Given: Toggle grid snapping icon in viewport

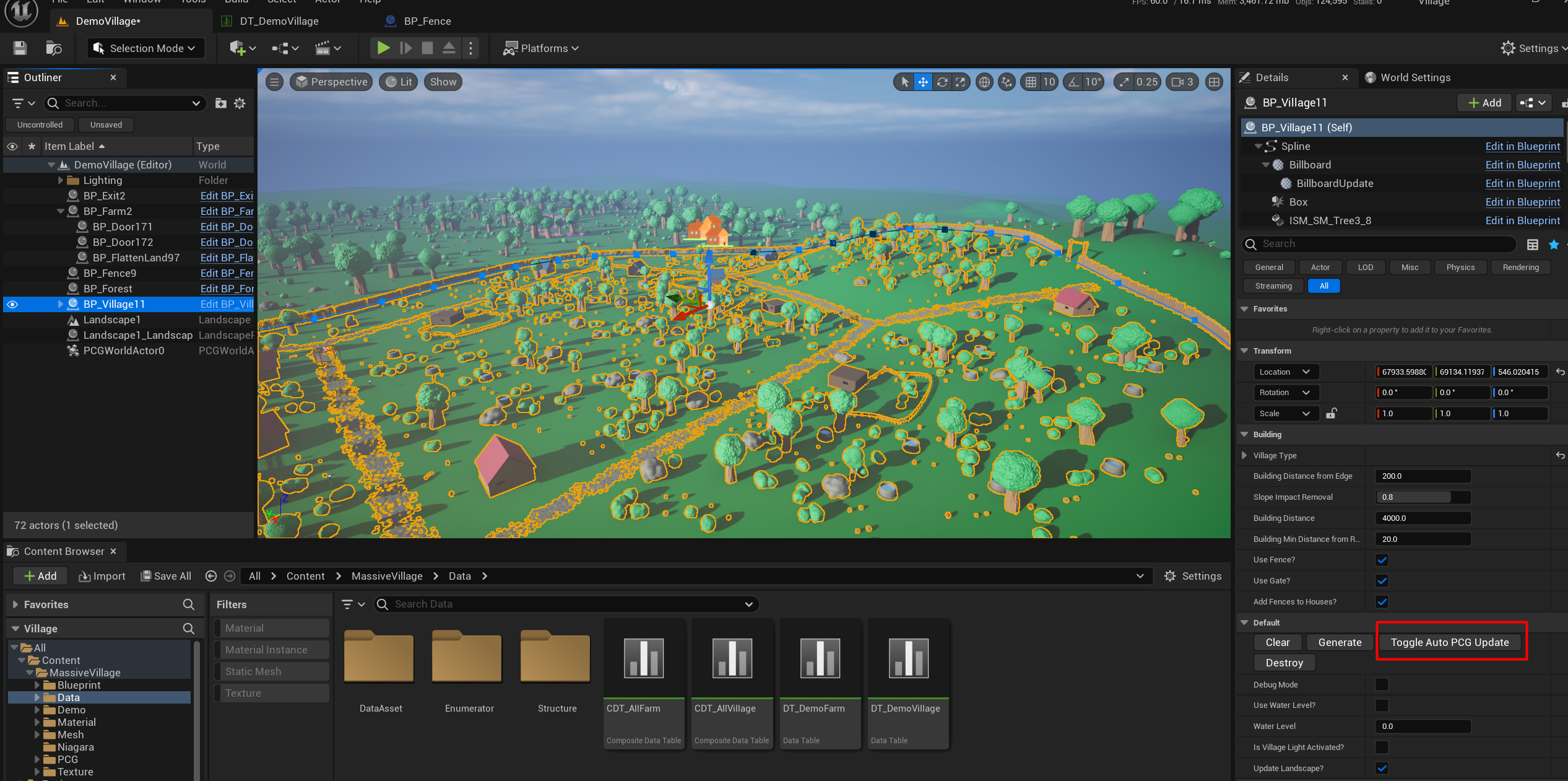Looking at the screenshot, I should coord(1031,82).
